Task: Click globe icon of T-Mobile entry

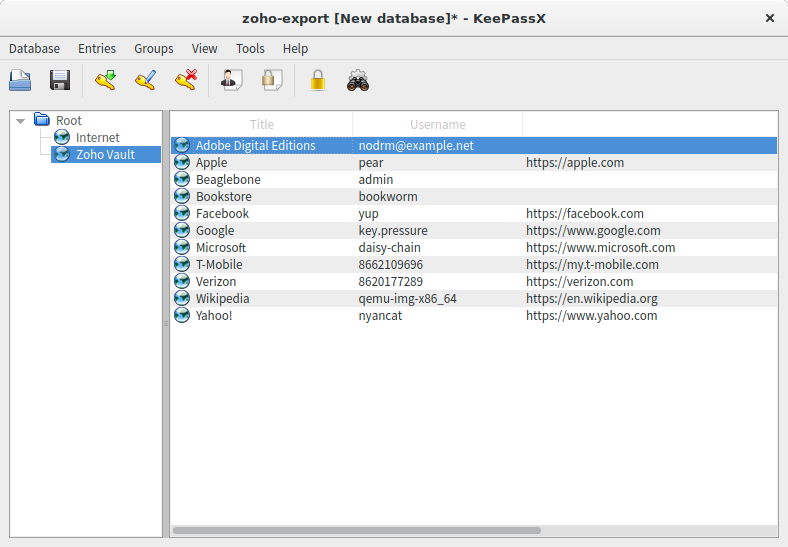Action: (x=182, y=264)
